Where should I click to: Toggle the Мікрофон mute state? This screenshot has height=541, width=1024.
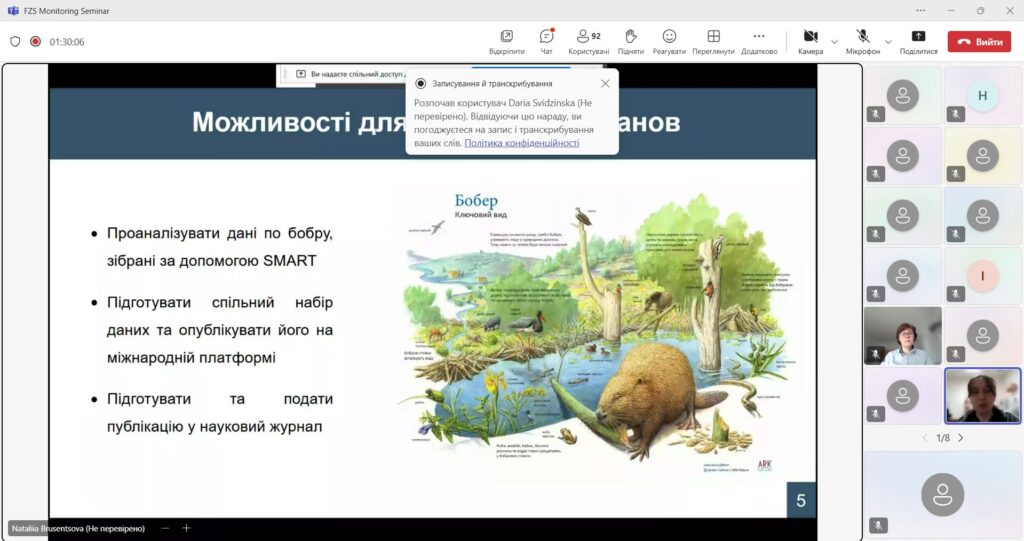click(x=863, y=42)
